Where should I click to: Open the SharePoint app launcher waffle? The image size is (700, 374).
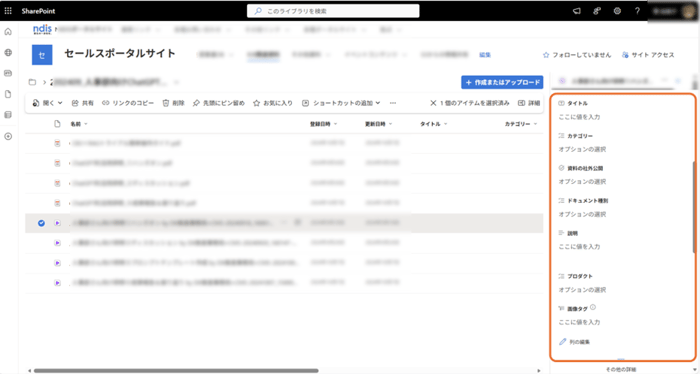[x=8, y=11]
